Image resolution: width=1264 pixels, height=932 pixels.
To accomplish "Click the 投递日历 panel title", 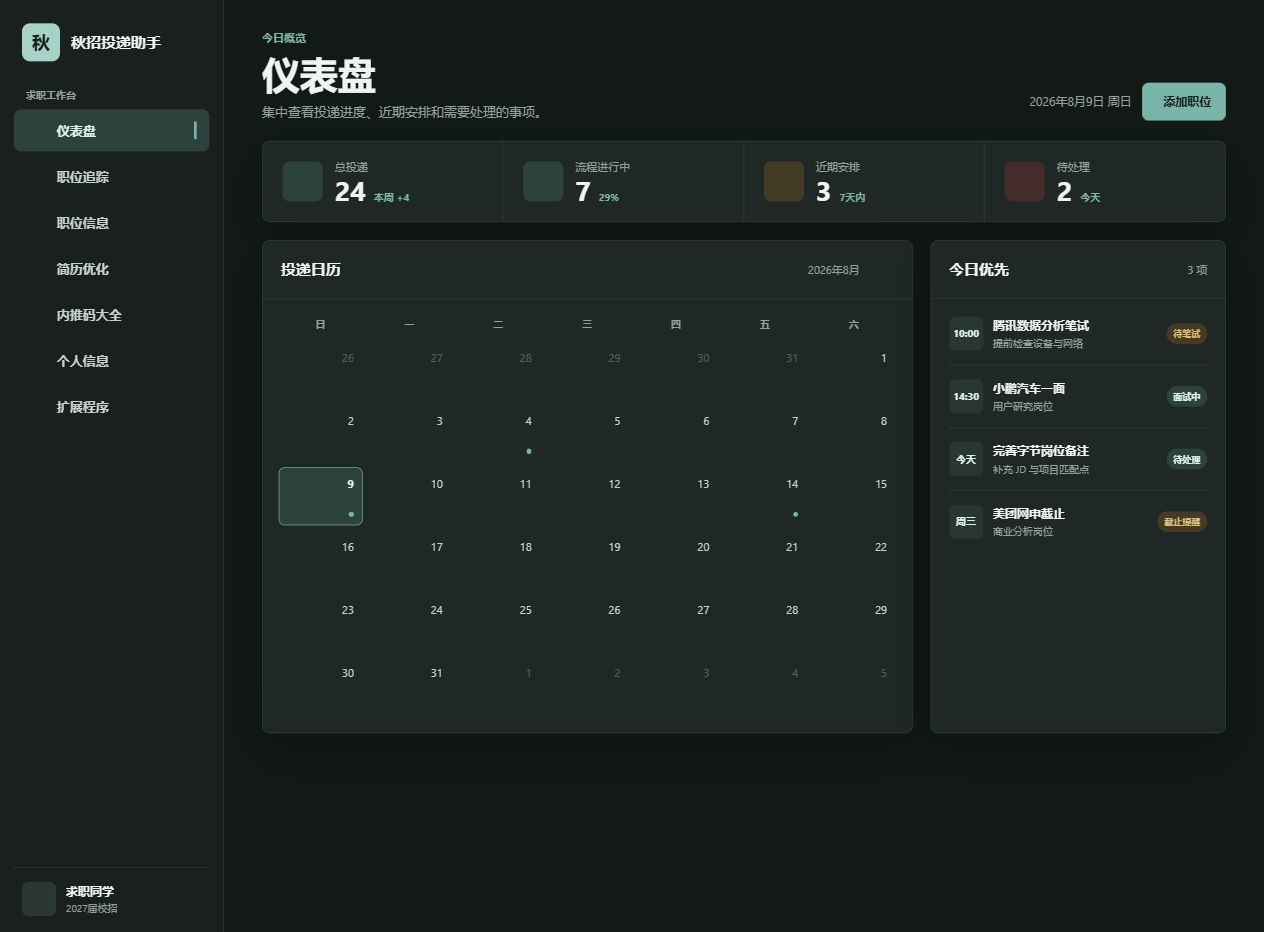I will tap(311, 270).
